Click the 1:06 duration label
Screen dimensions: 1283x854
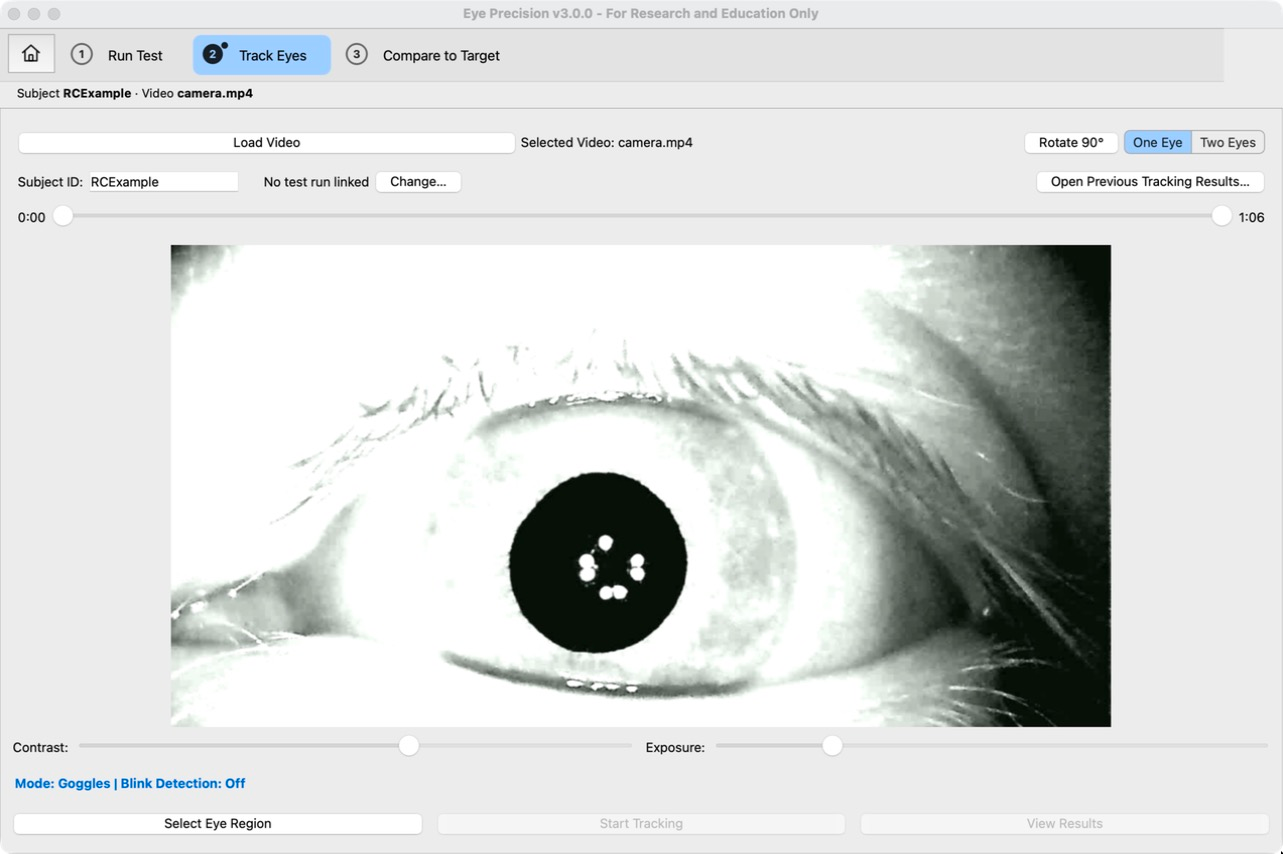pos(1251,217)
